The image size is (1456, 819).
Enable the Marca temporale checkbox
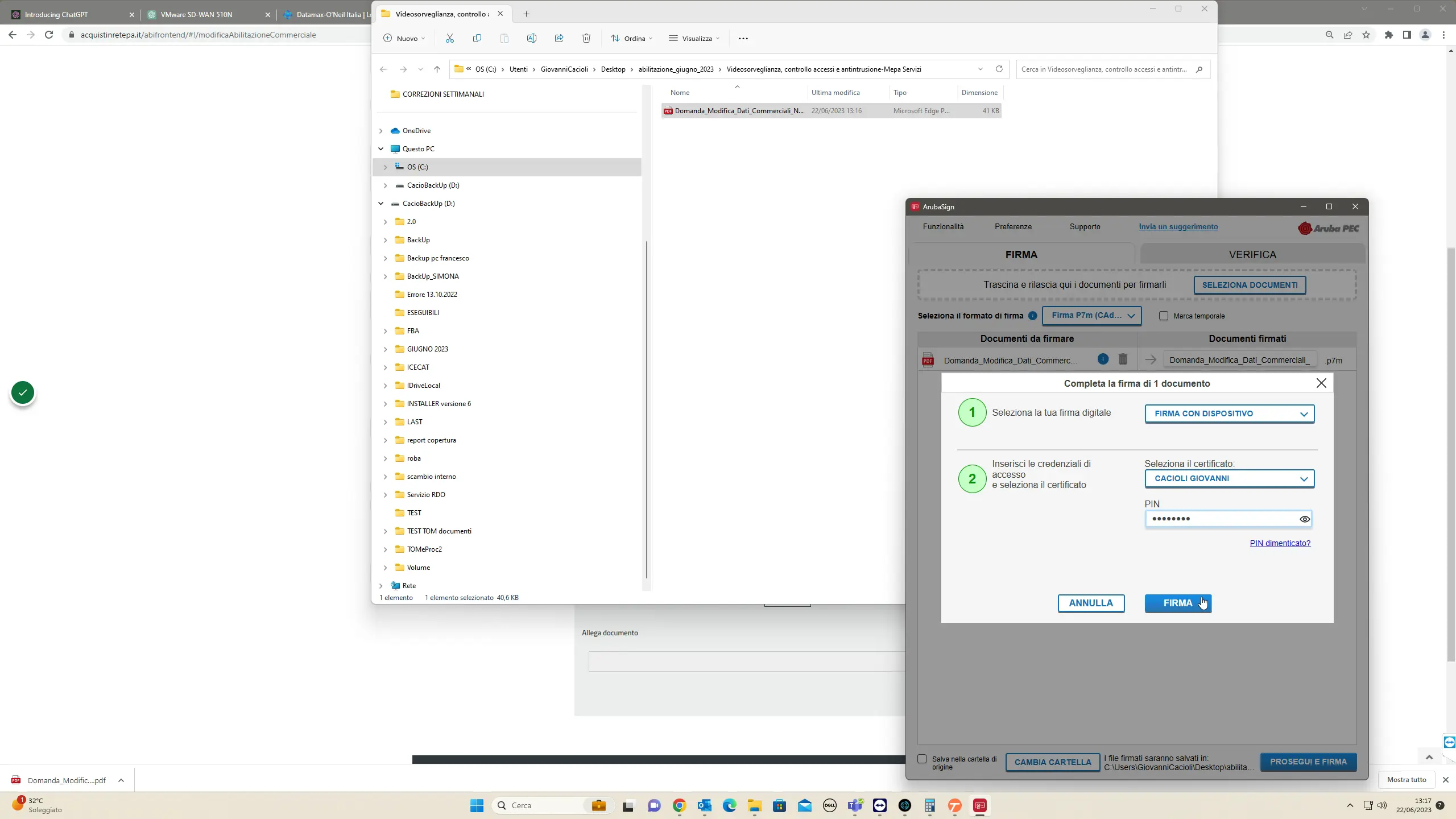click(x=1164, y=316)
